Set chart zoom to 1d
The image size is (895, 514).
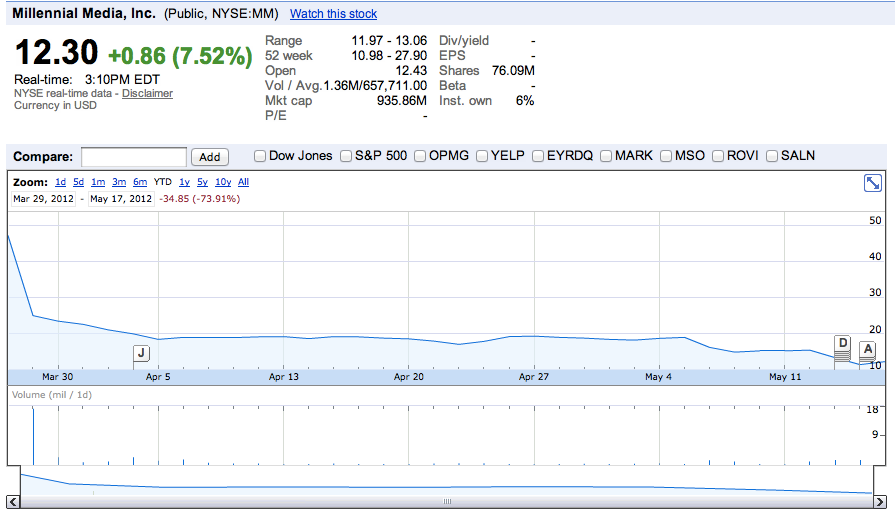coord(60,182)
